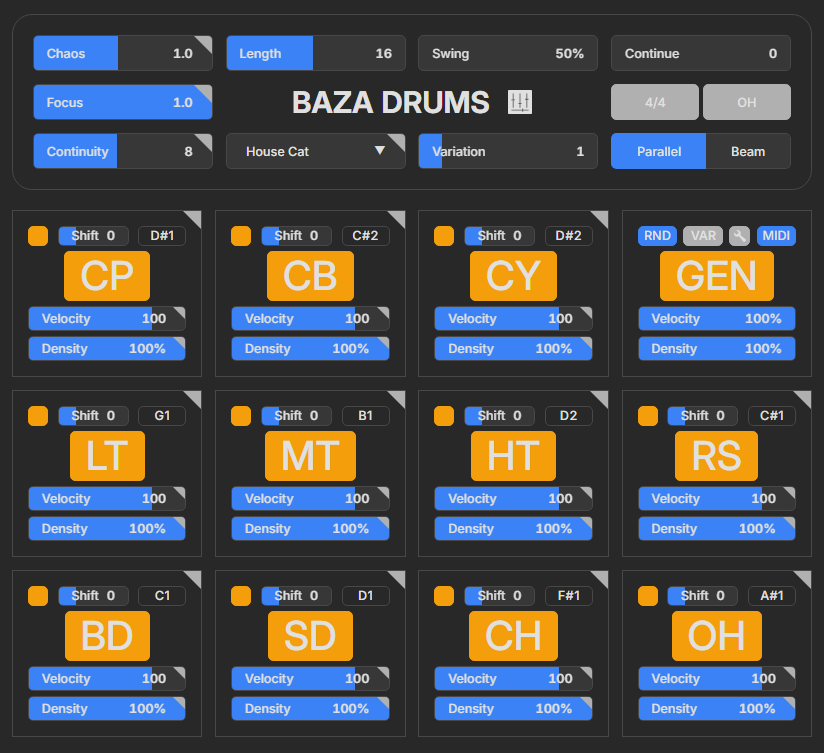
Task: Trigger the CP clap pad
Action: click(107, 276)
